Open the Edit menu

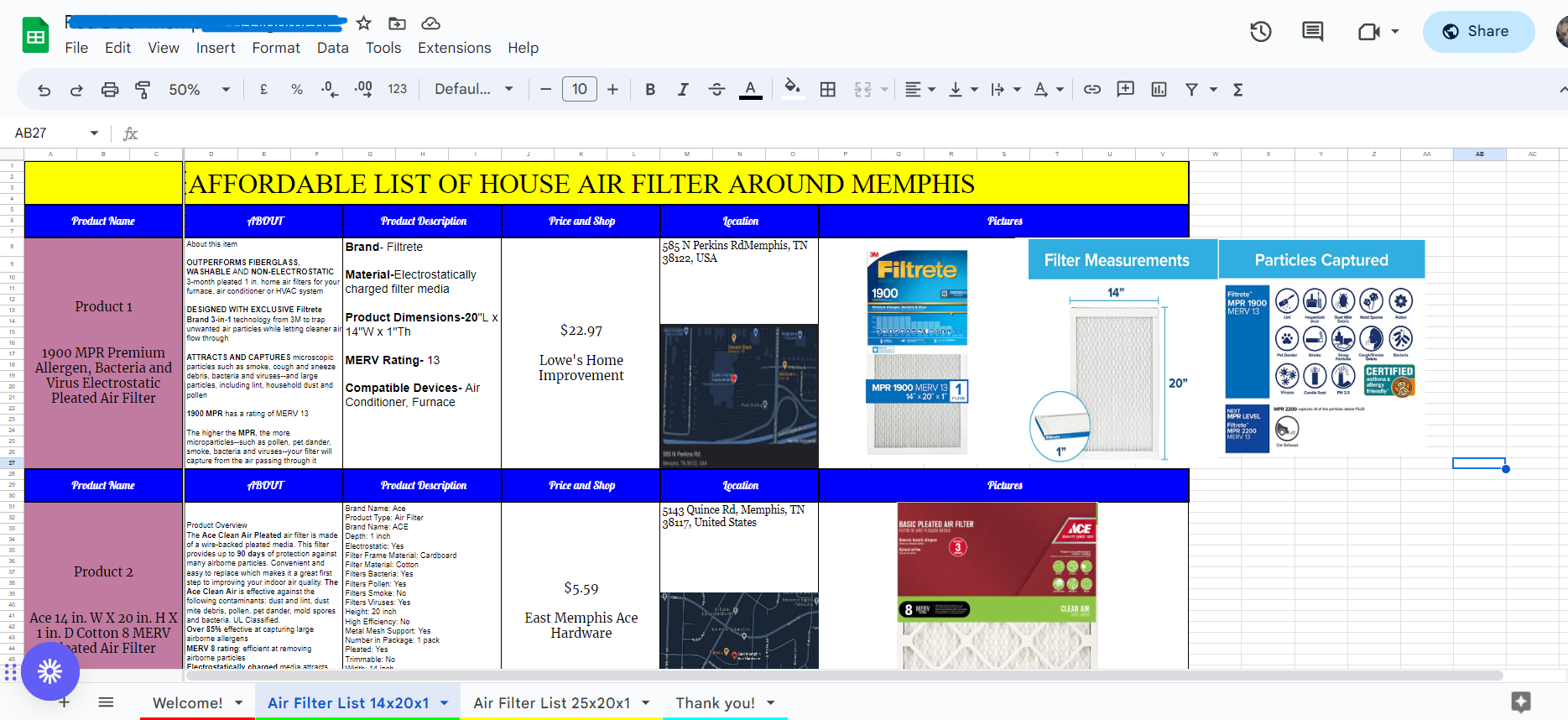(117, 48)
